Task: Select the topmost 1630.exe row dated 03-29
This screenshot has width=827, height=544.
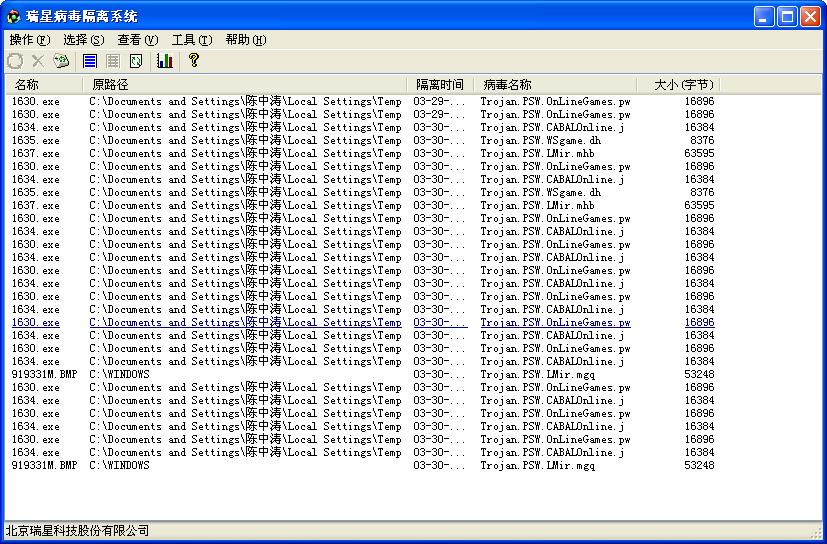Action: point(363,101)
